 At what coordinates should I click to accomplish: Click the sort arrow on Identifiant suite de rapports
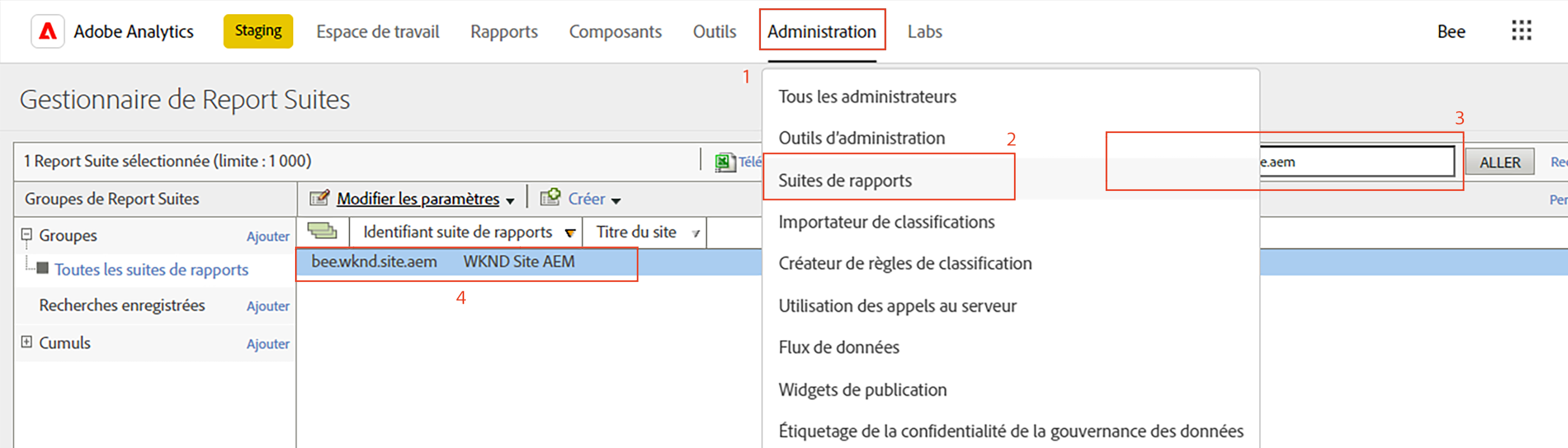[570, 233]
